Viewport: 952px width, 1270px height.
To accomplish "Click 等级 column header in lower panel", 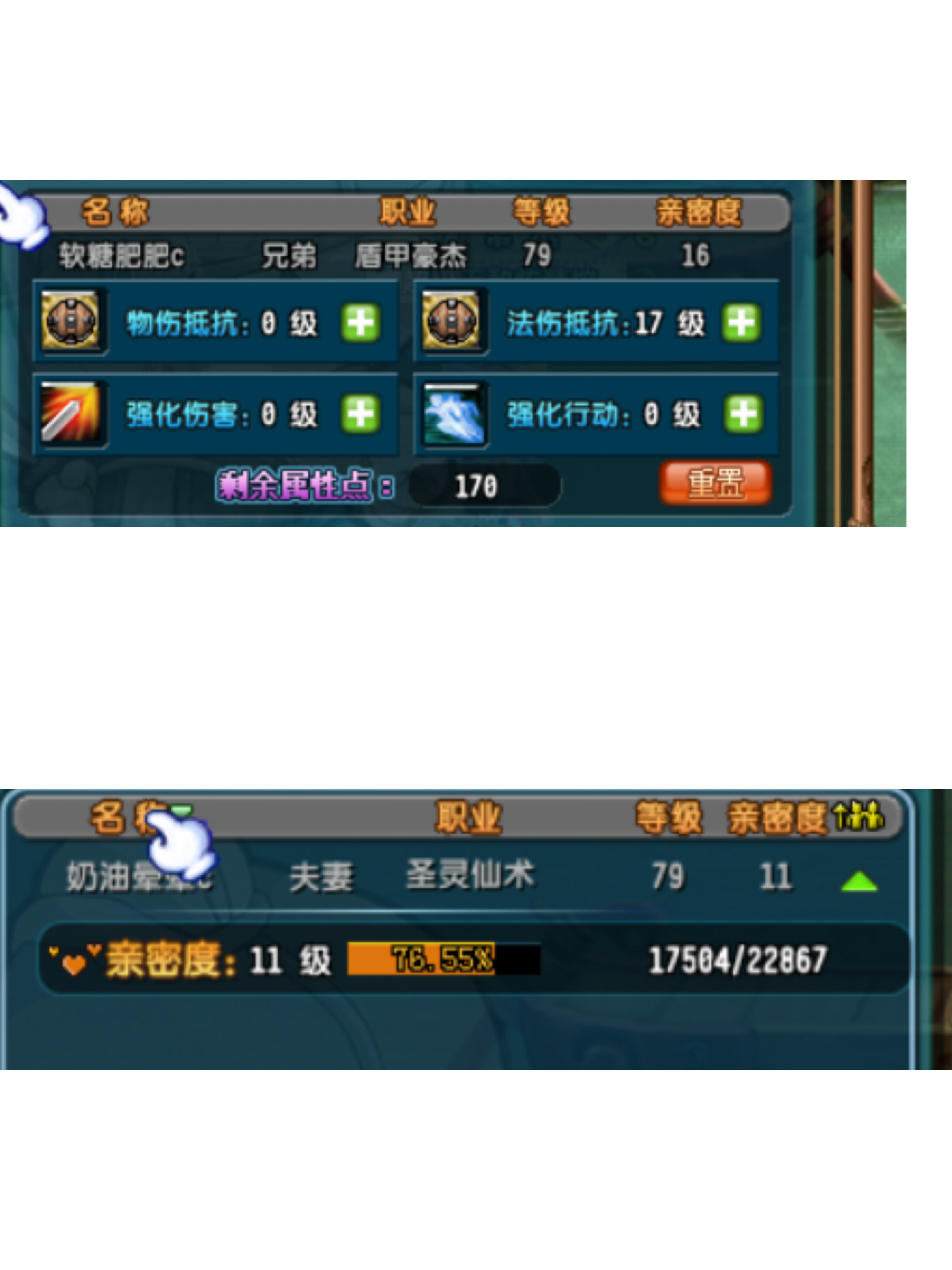I will 669,817.
